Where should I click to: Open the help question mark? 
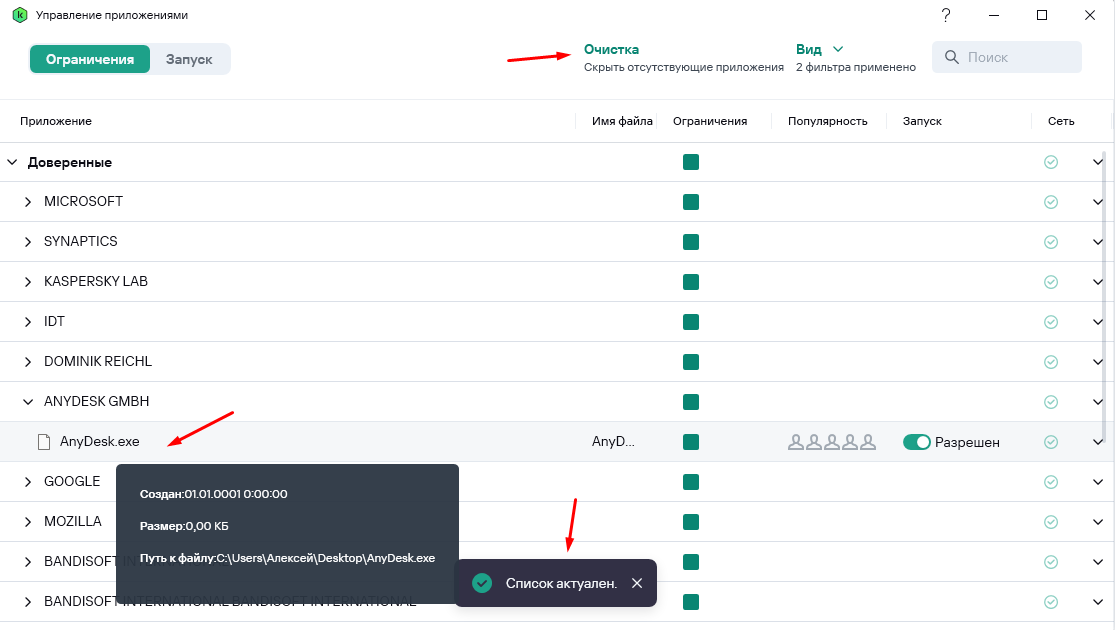(946, 15)
